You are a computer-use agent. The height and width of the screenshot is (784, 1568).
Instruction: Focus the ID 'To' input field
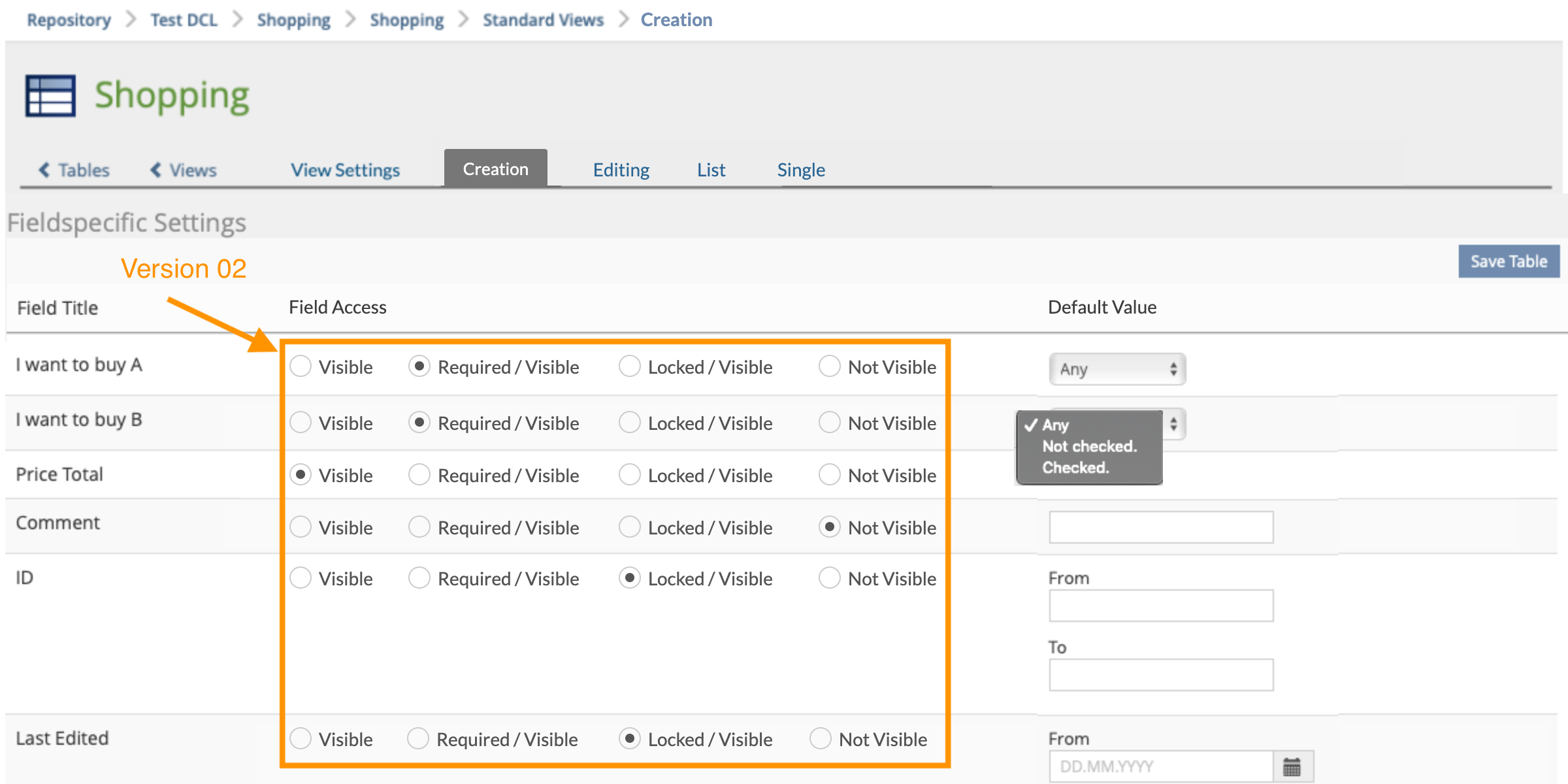click(x=1161, y=675)
